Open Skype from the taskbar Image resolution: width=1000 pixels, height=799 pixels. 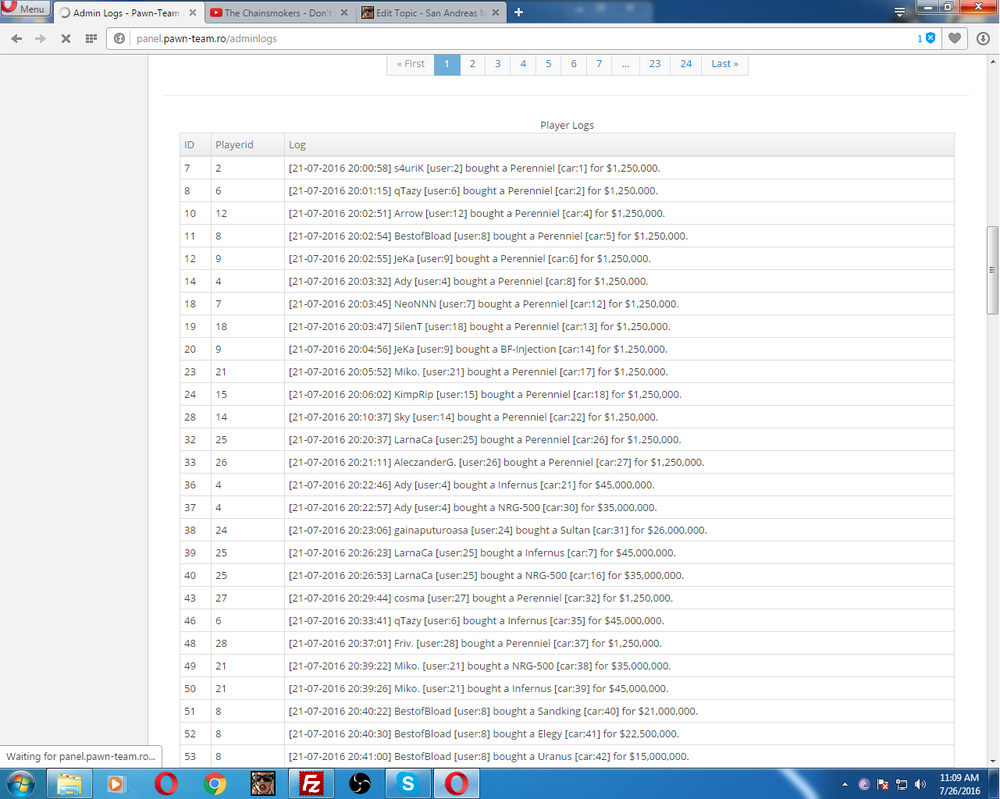(x=408, y=784)
